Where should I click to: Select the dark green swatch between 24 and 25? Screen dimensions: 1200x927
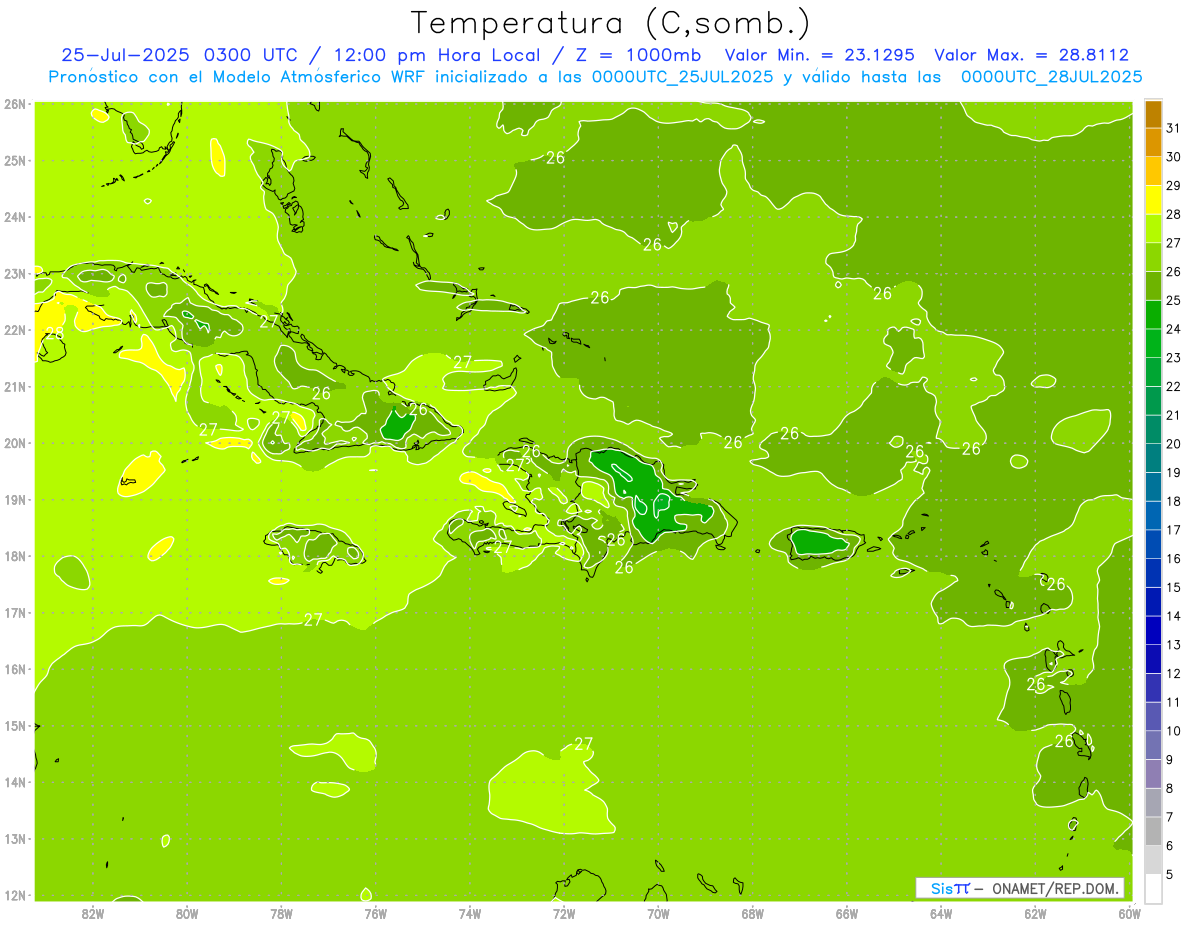click(x=1153, y=315)
